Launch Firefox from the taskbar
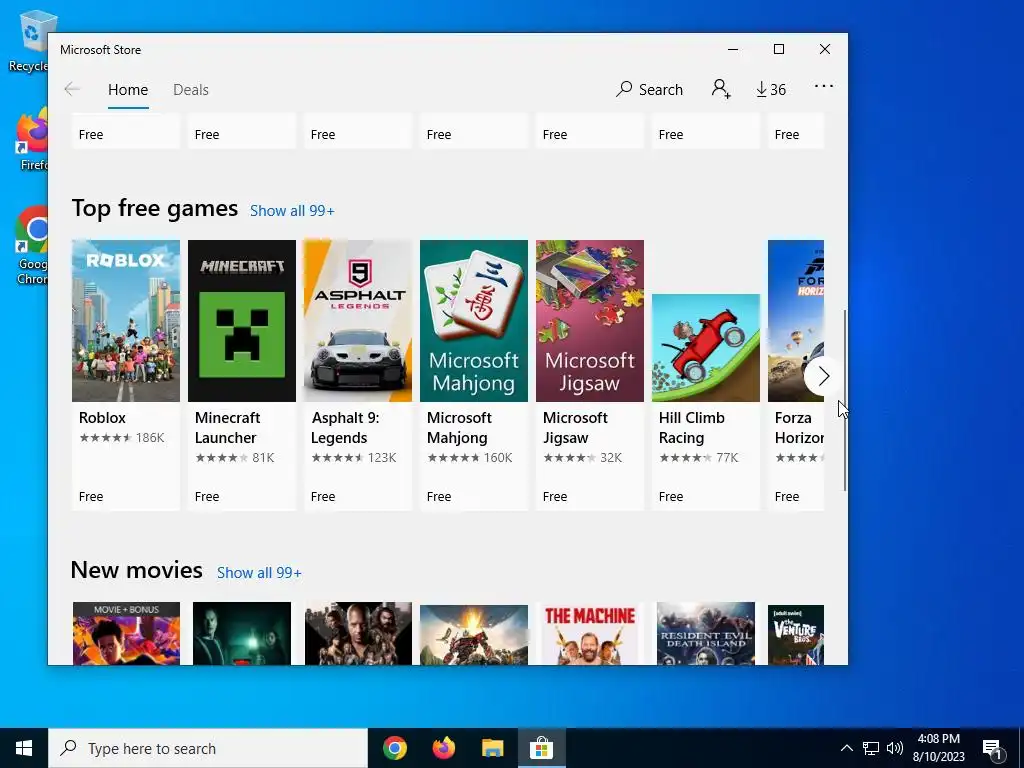Image resolution: width=1024 pixels, height=768 pixels. click(444, 748)
